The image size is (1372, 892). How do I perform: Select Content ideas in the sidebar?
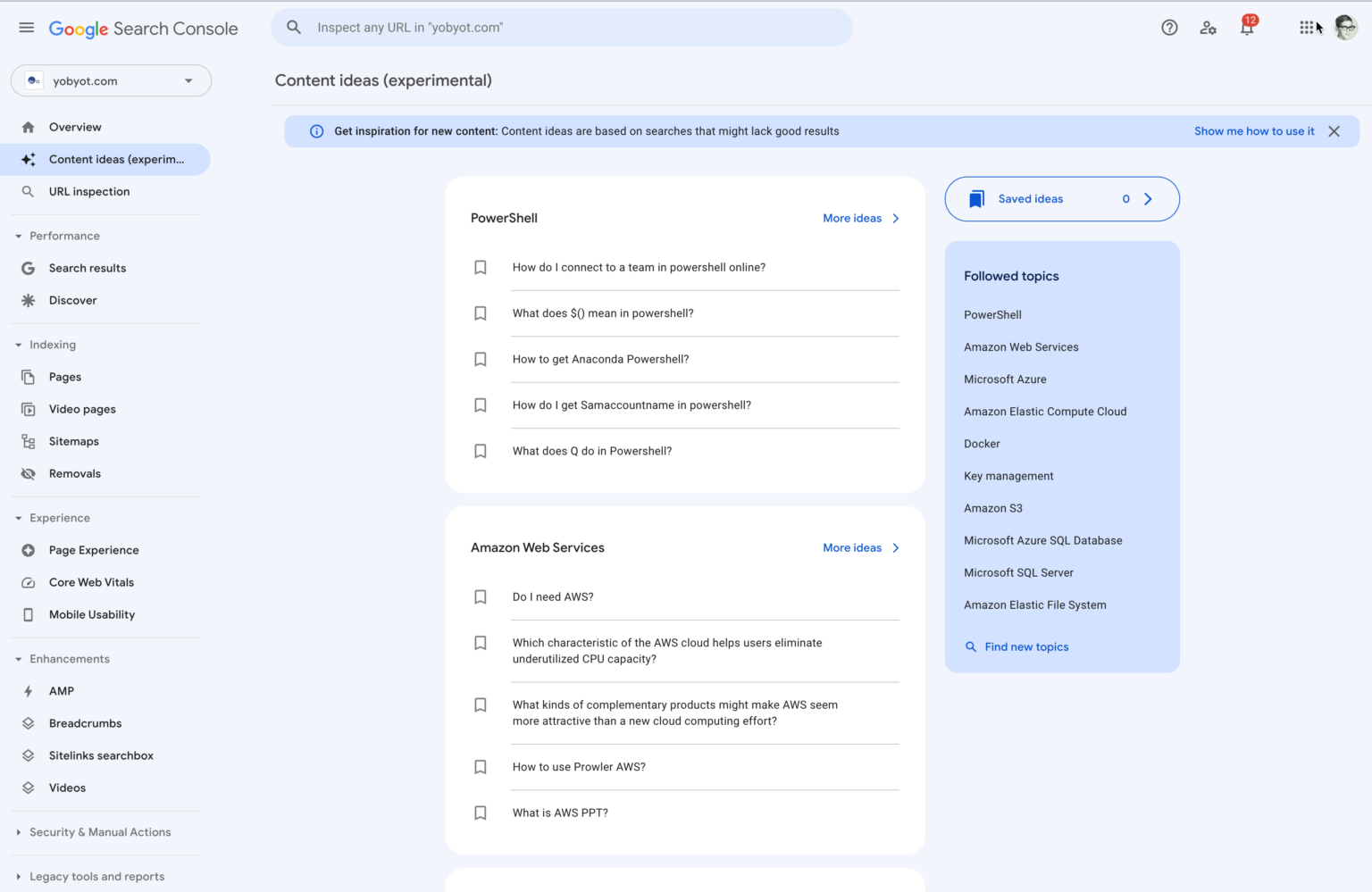[105, 159]
